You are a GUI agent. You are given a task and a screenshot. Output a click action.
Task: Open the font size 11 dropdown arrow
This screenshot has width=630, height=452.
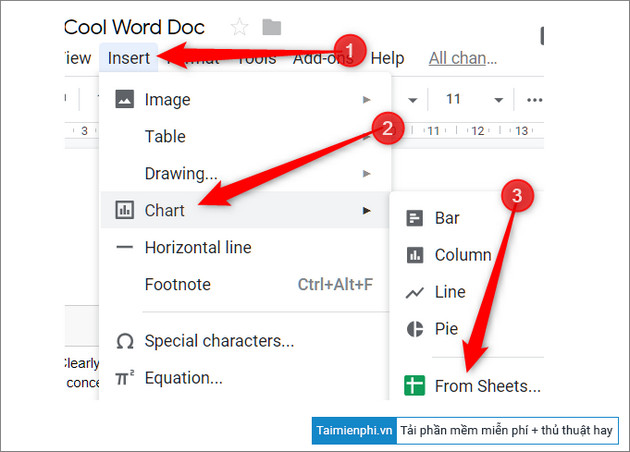[498, 100]
